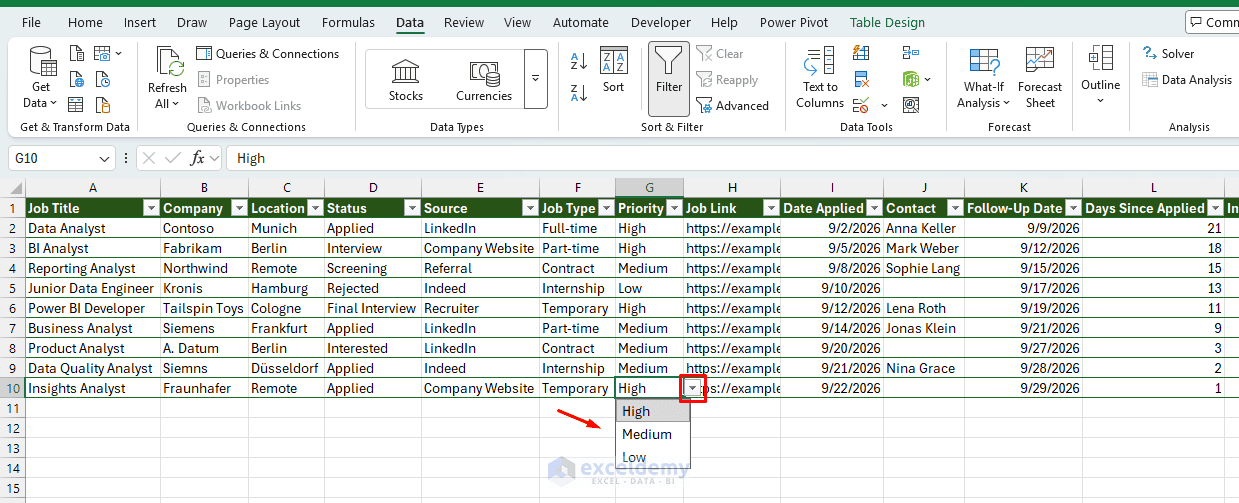Click From Text/CSV icon
The height and width of the screenshot is (503, 1239).
point(77,54)
